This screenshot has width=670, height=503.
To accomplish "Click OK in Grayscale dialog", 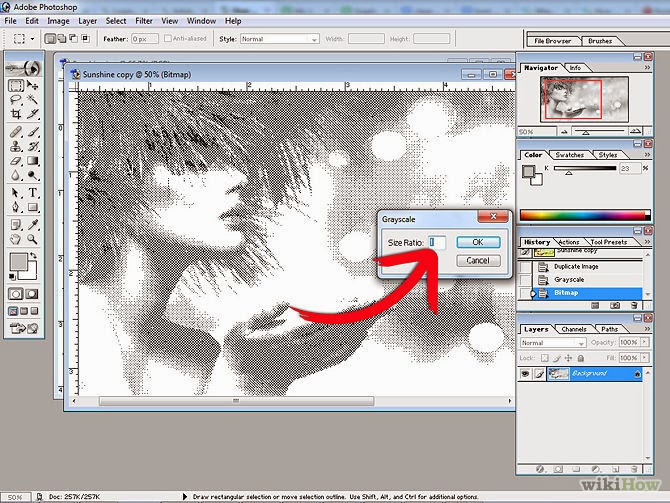I will pyautogui.click(x=478, y=242).
